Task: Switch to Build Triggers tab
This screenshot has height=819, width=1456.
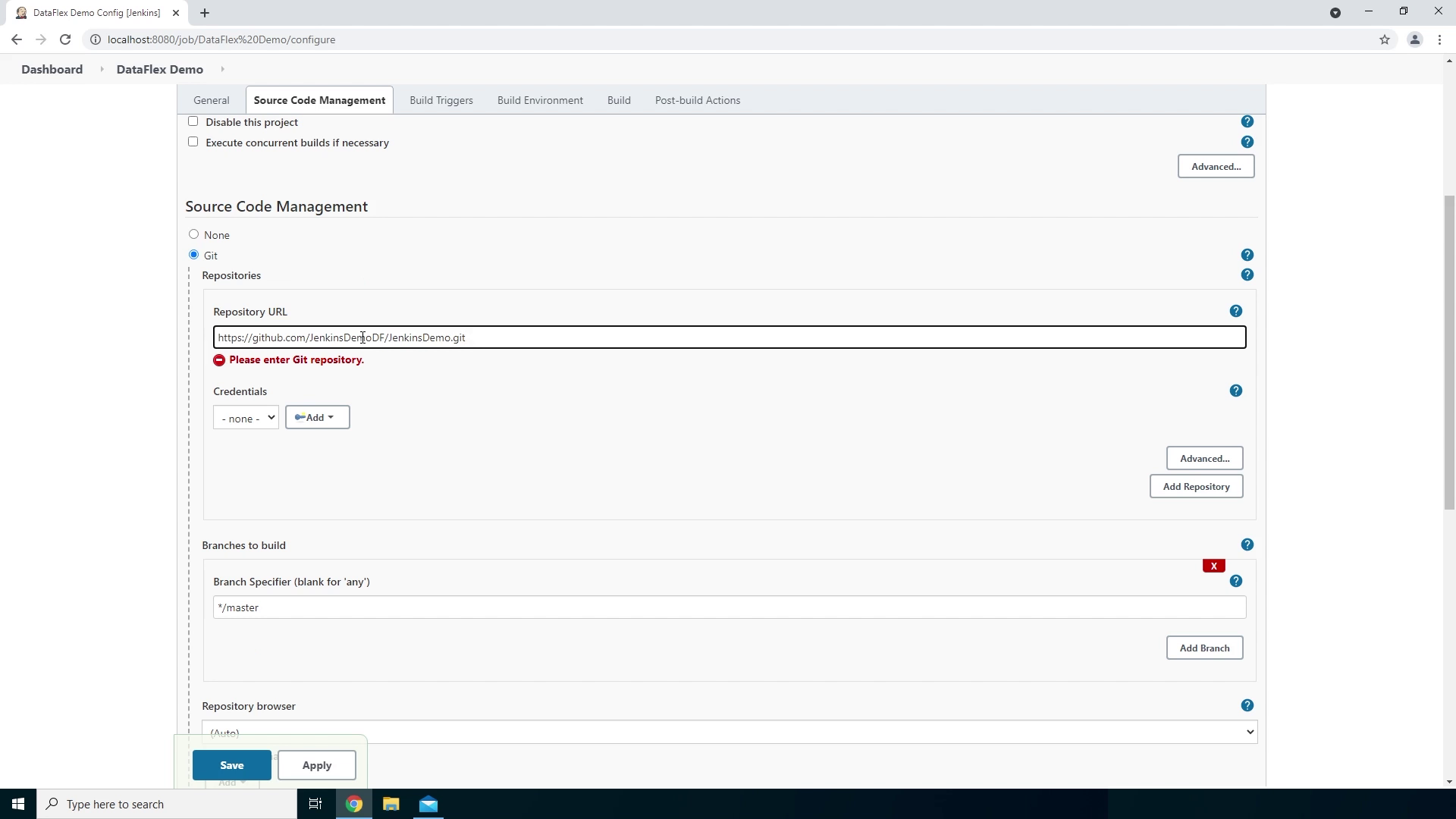Action: pos(441,100)
